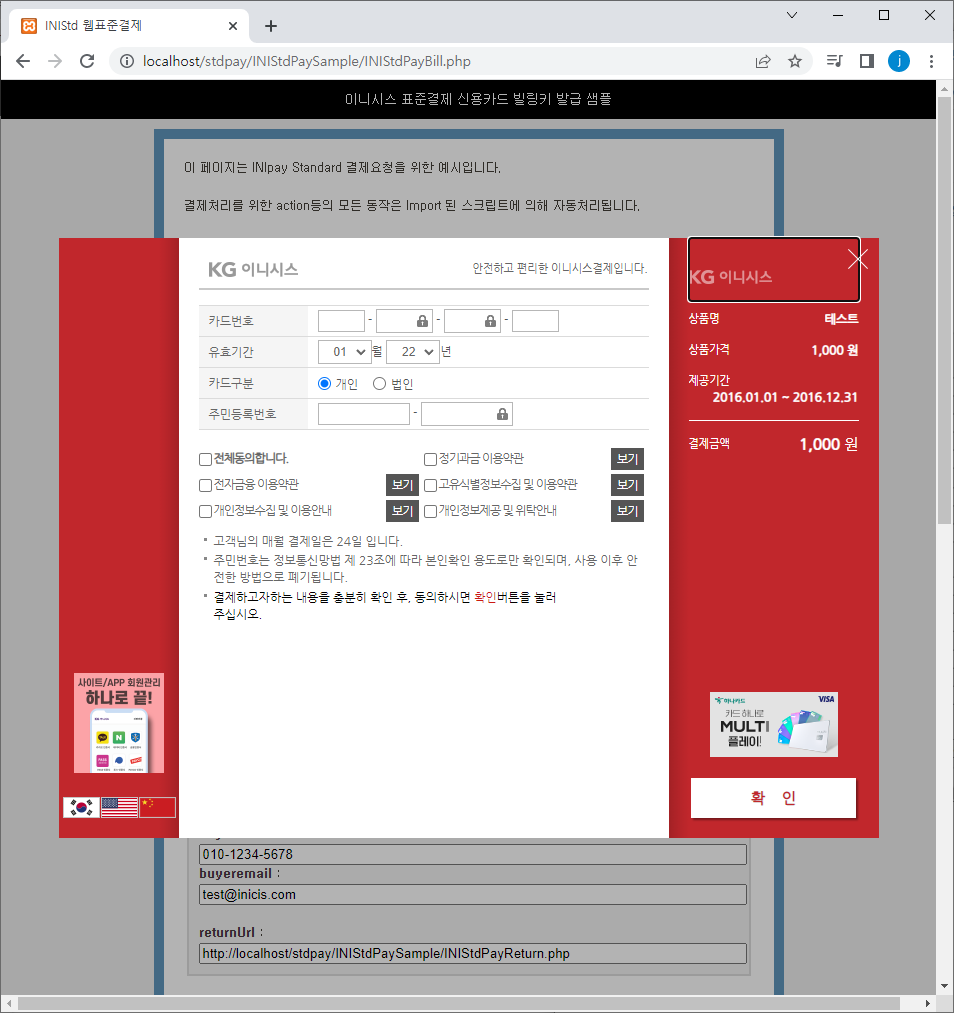The image size is (954, 1013).
Task: View 개인정보제공 및 위탁안내 with 보기 button
Action: coord(627,511)
